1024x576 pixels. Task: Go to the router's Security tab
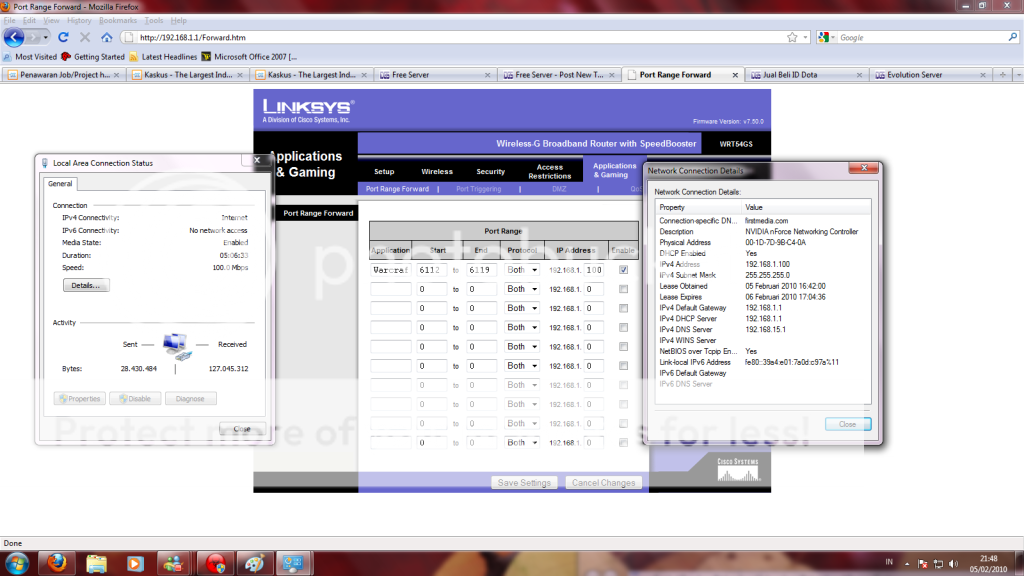pos(490,171)
